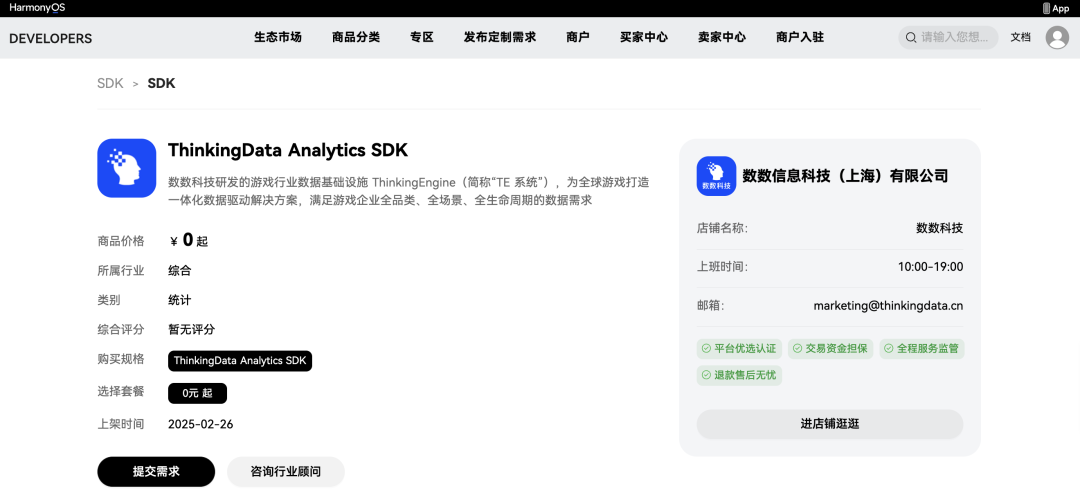The image size is (1080, 502).
Task: Click the 交易资金担保 check badge
Action: [830, 348]
